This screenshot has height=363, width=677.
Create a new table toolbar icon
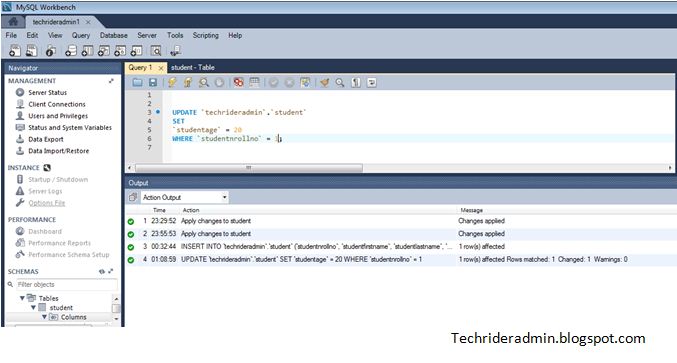(x=87, y=51)
